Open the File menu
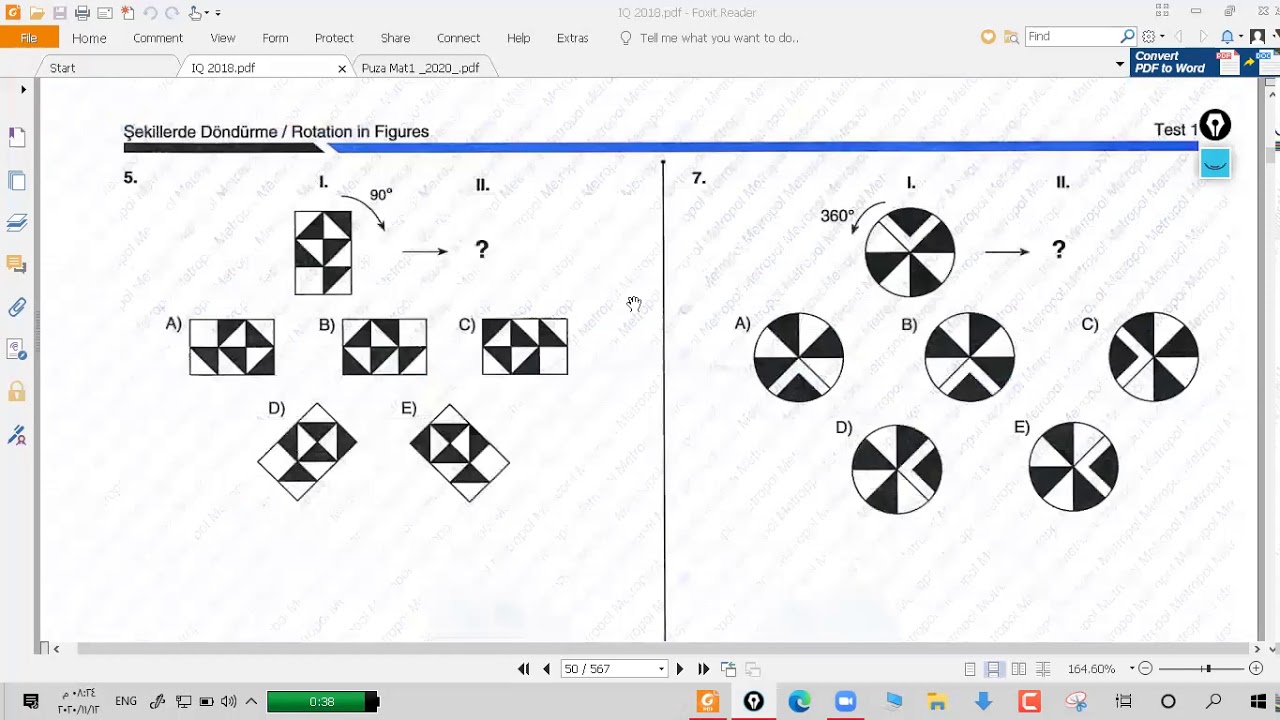Image resolution: width=1280 pixels, height=720 pixels. click(x=29, y=38)
